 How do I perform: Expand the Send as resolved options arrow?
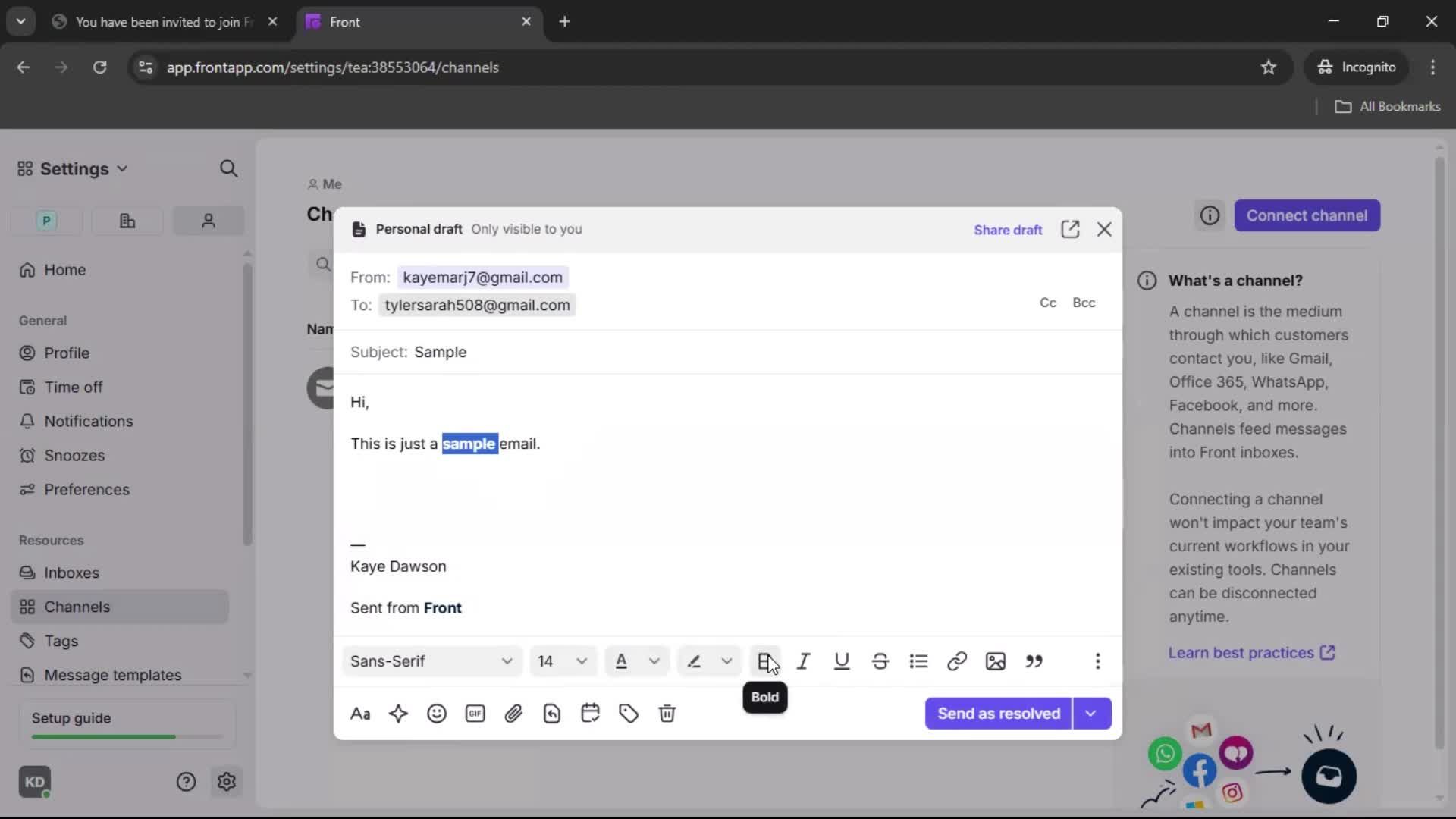pyautogui.click(x=1092, y=714)
